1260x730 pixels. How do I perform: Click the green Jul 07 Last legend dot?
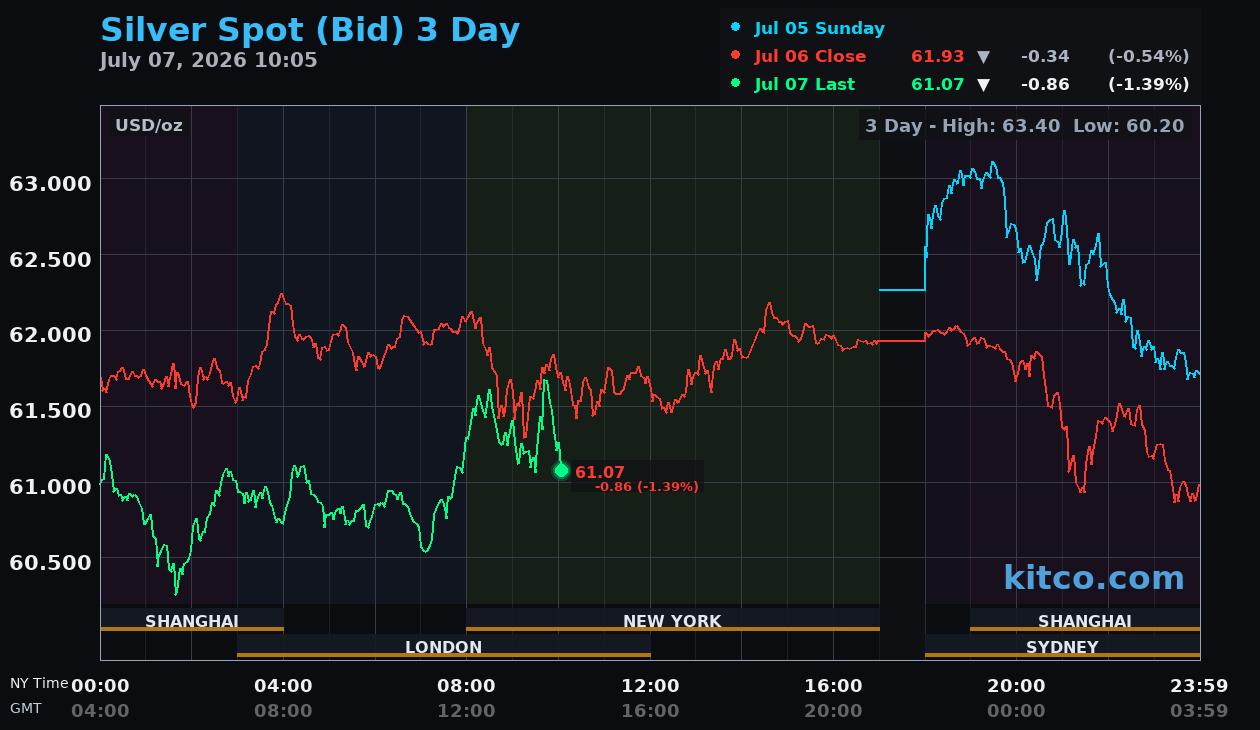click(x=736, y=84)
